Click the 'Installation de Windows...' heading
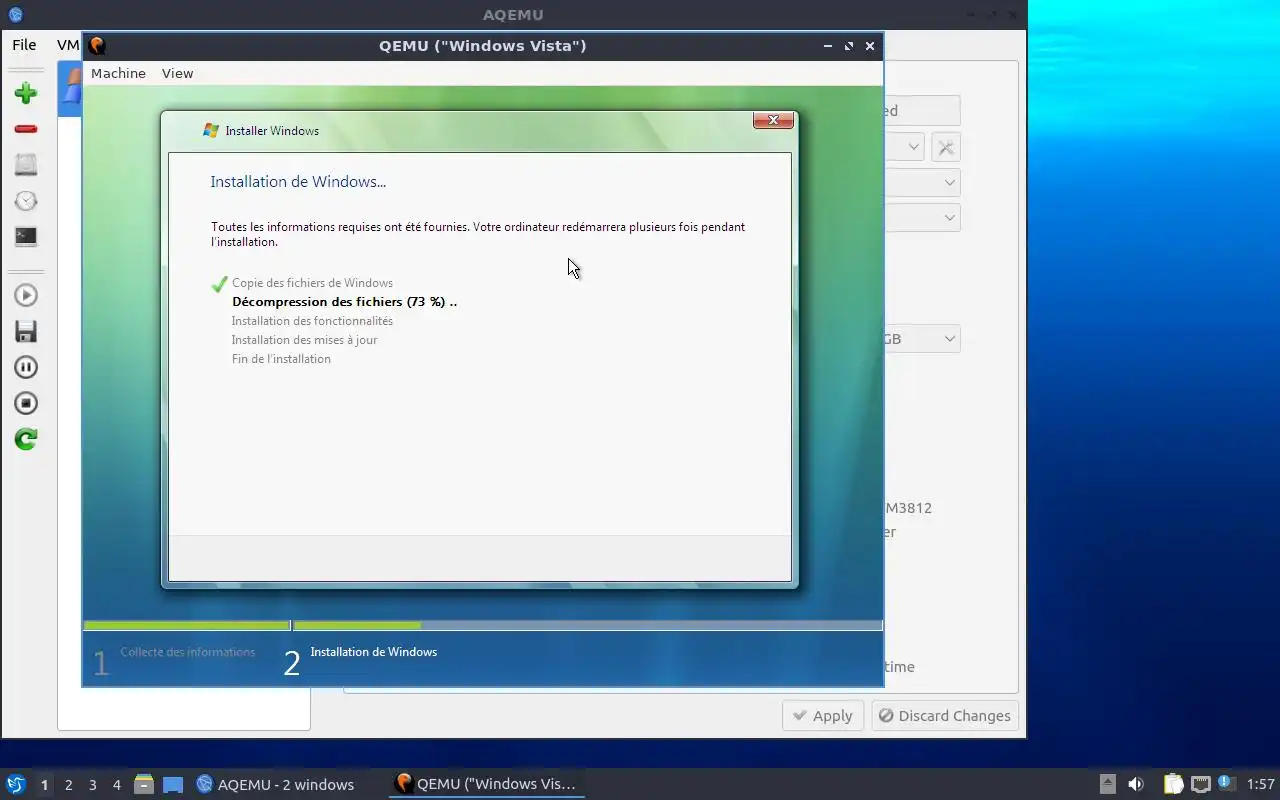This screenshot has height=800, width=1280. (x=298, y=182)
